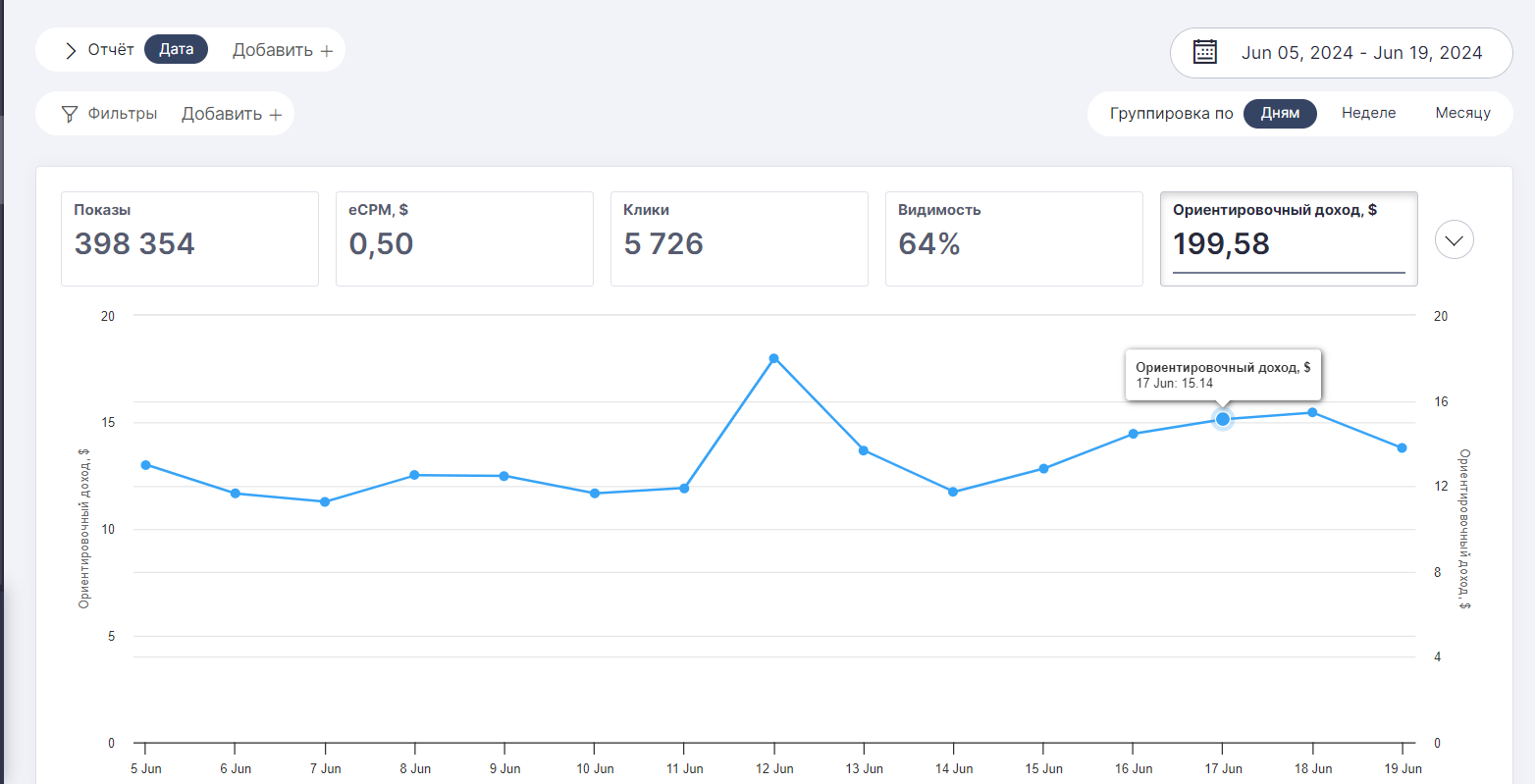Select the Ориентировочный доход metric card
The width and height of the screenshot is (1535, 784).
1289,238
